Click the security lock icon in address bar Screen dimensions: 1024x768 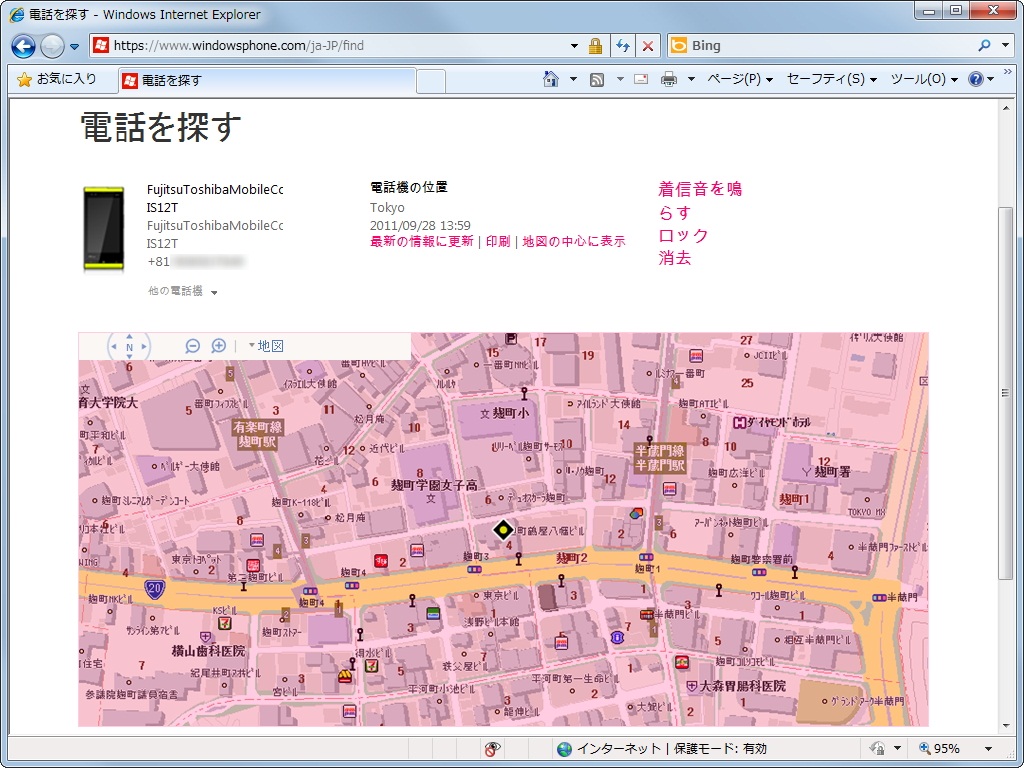pyautogui.click(x=596, y=46)
